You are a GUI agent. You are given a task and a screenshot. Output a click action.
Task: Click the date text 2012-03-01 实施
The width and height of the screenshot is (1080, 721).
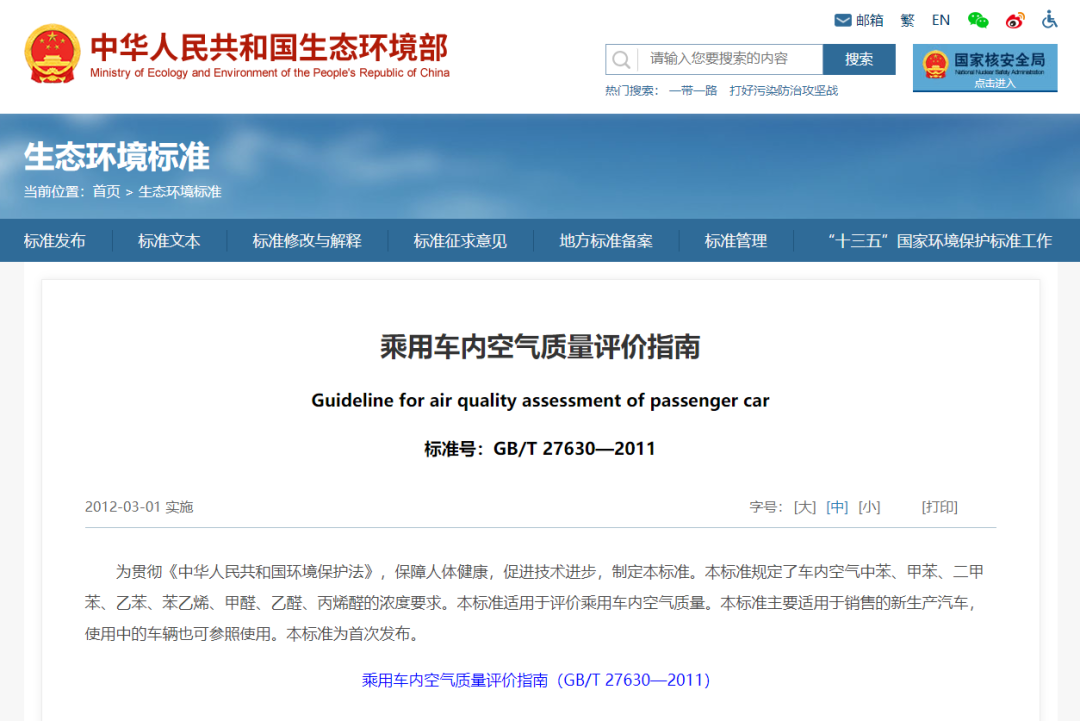pos(139,507)
